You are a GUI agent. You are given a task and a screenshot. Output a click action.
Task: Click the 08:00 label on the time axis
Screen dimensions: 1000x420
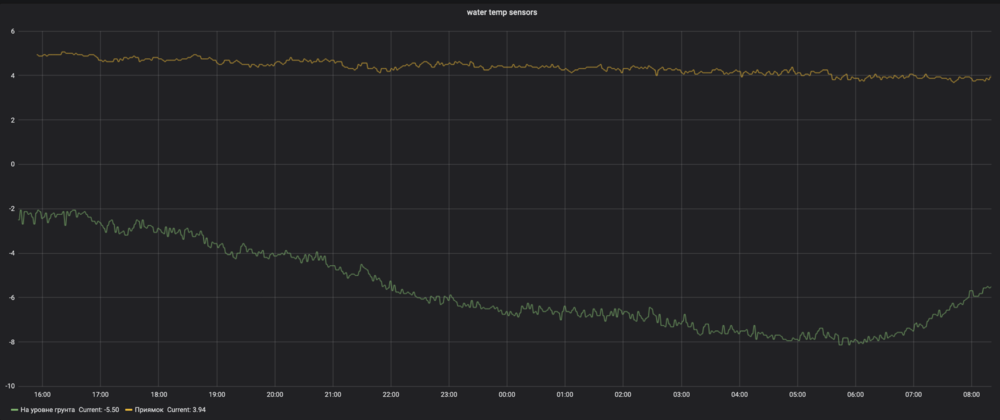pos(970,394)
